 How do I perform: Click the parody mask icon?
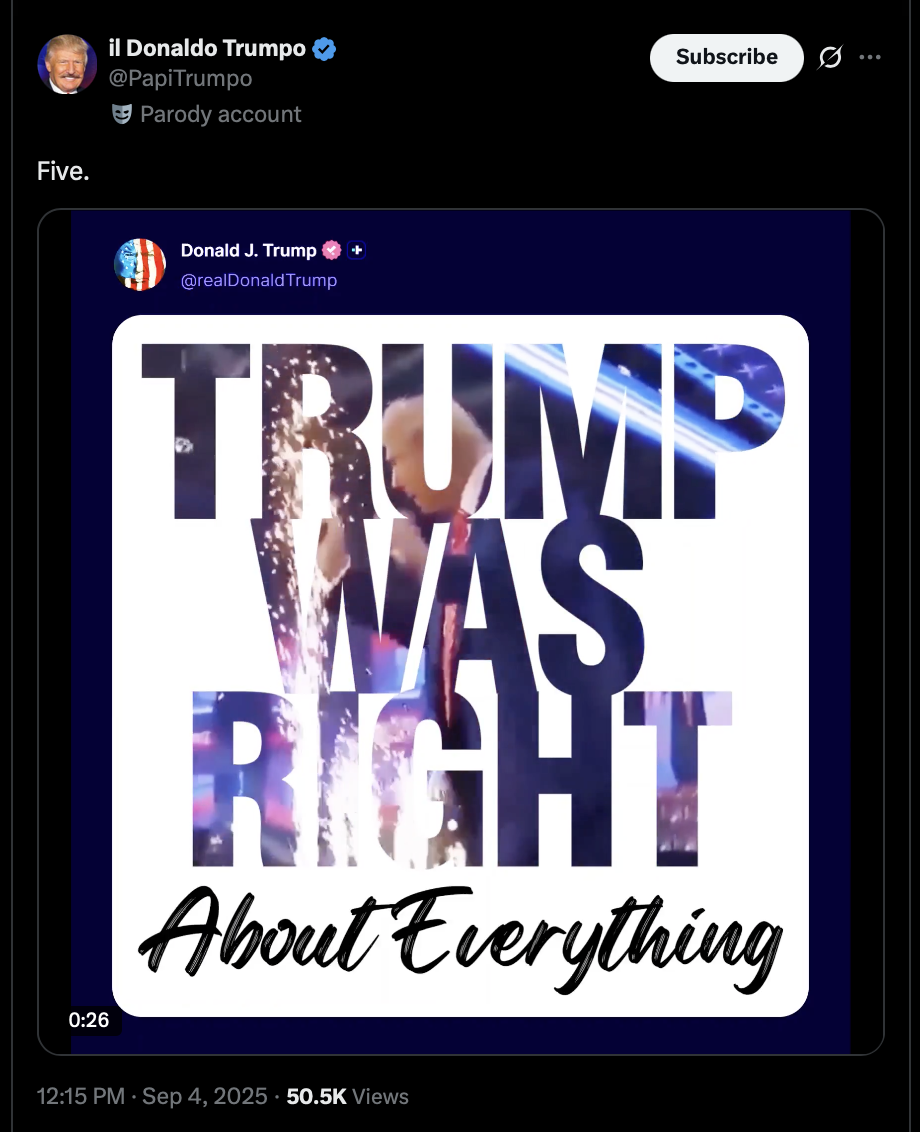coord(122,114)
